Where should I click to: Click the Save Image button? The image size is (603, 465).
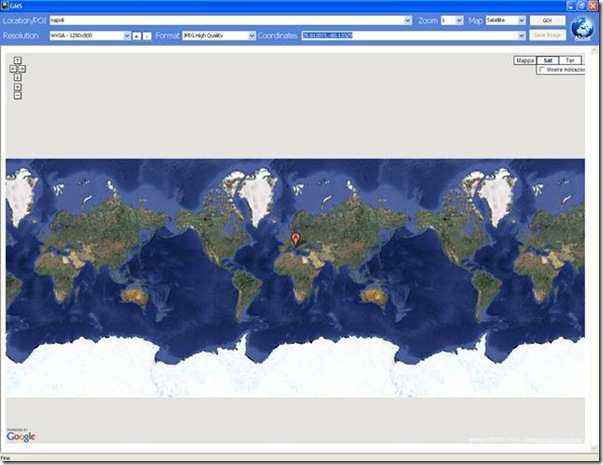tap(548, 35)
